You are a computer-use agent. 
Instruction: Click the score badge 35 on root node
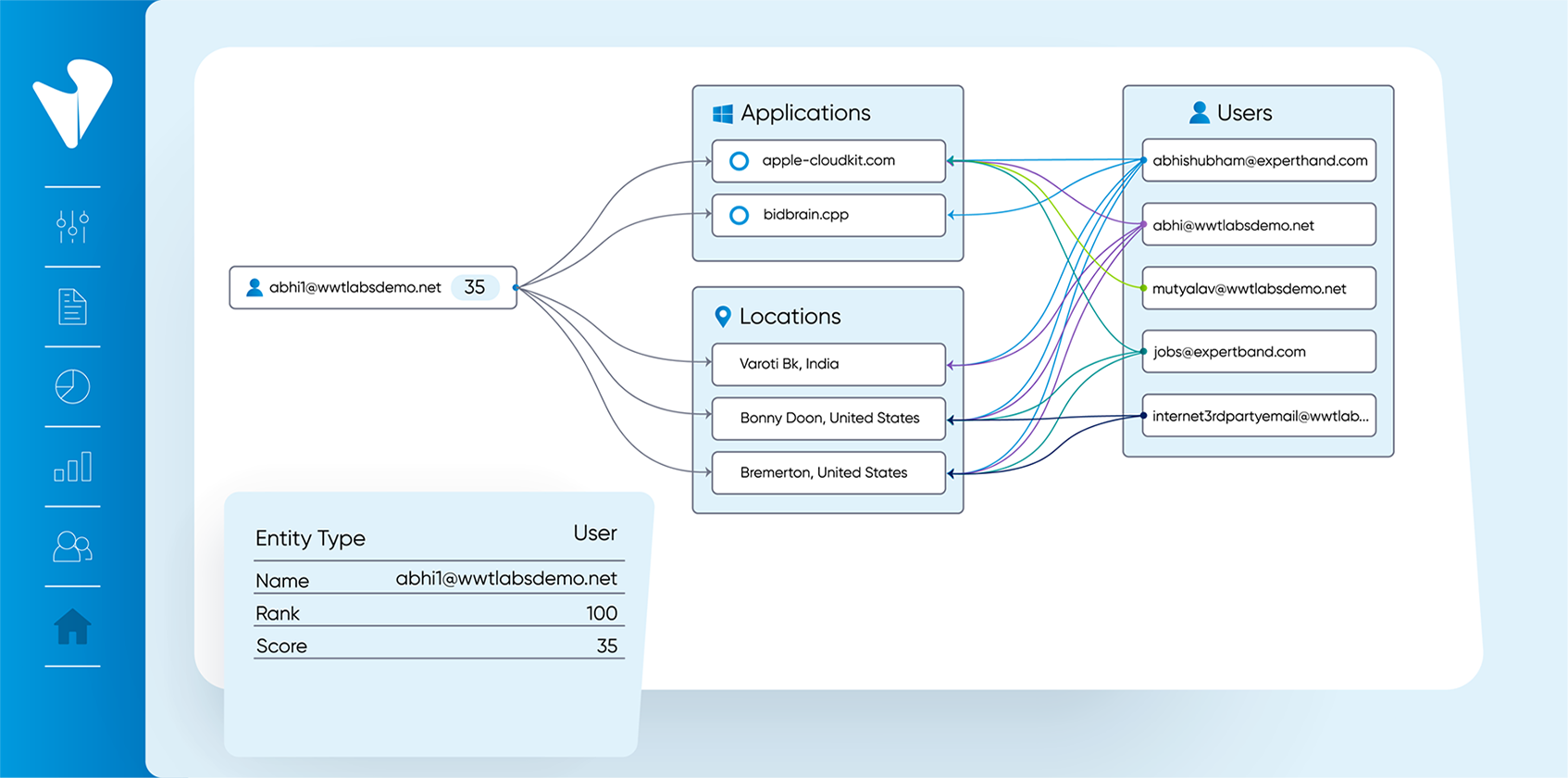click(x=475, y=288)
